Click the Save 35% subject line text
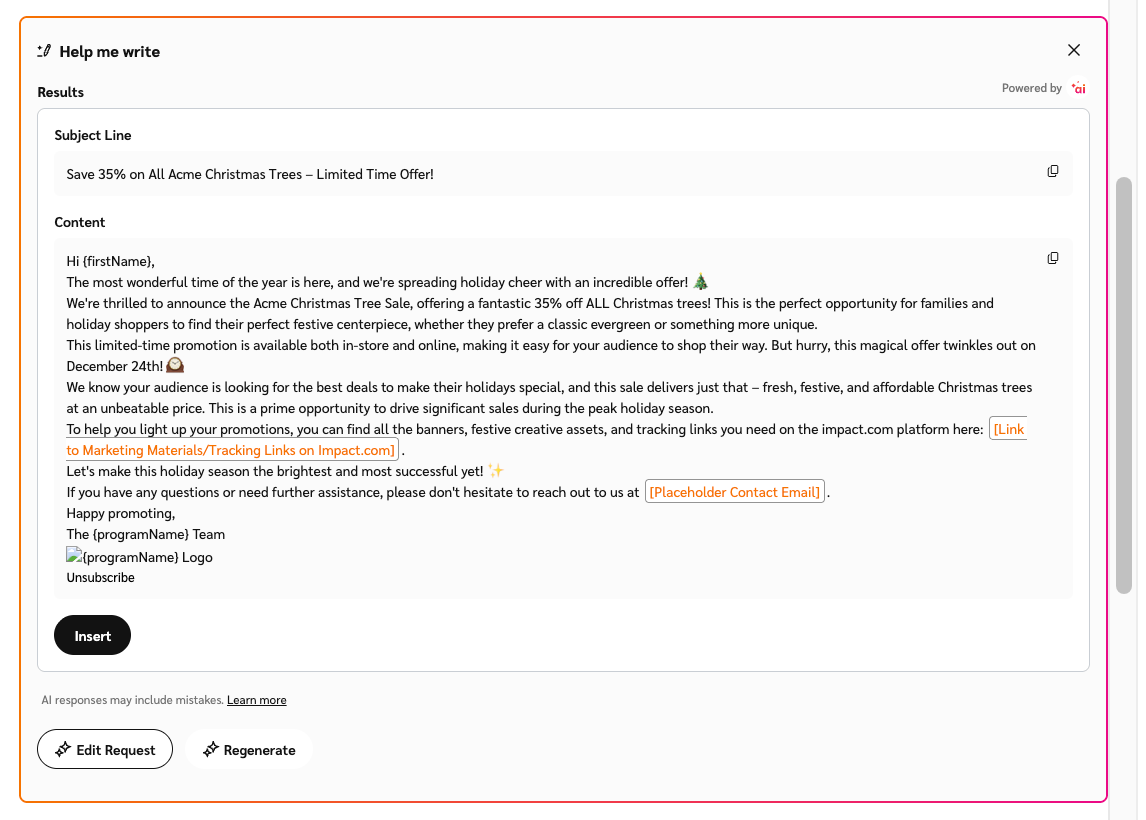The width and height of the screenshot is (1146, 820). pyautogui.click(x=250, y=174)
